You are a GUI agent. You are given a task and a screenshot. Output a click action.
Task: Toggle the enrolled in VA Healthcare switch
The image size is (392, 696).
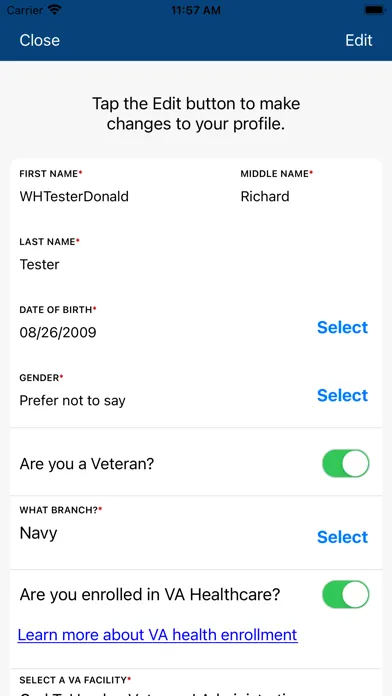(345, 594)
